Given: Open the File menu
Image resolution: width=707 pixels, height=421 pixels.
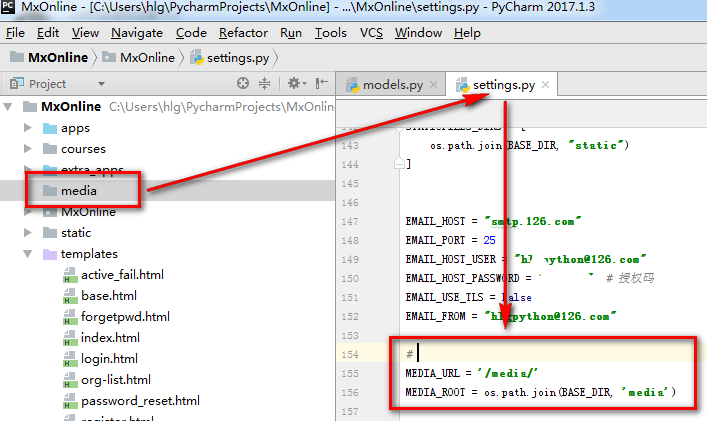Looking at the screenshot, I should (15, 33).
